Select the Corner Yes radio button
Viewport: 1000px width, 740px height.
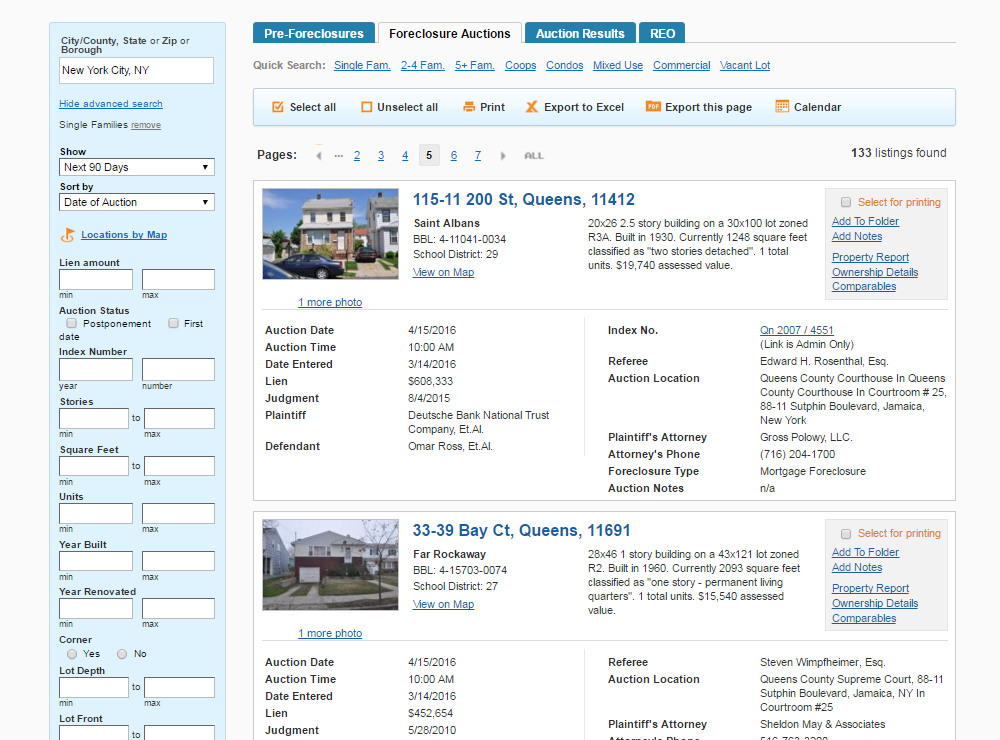tap(72, 654)
